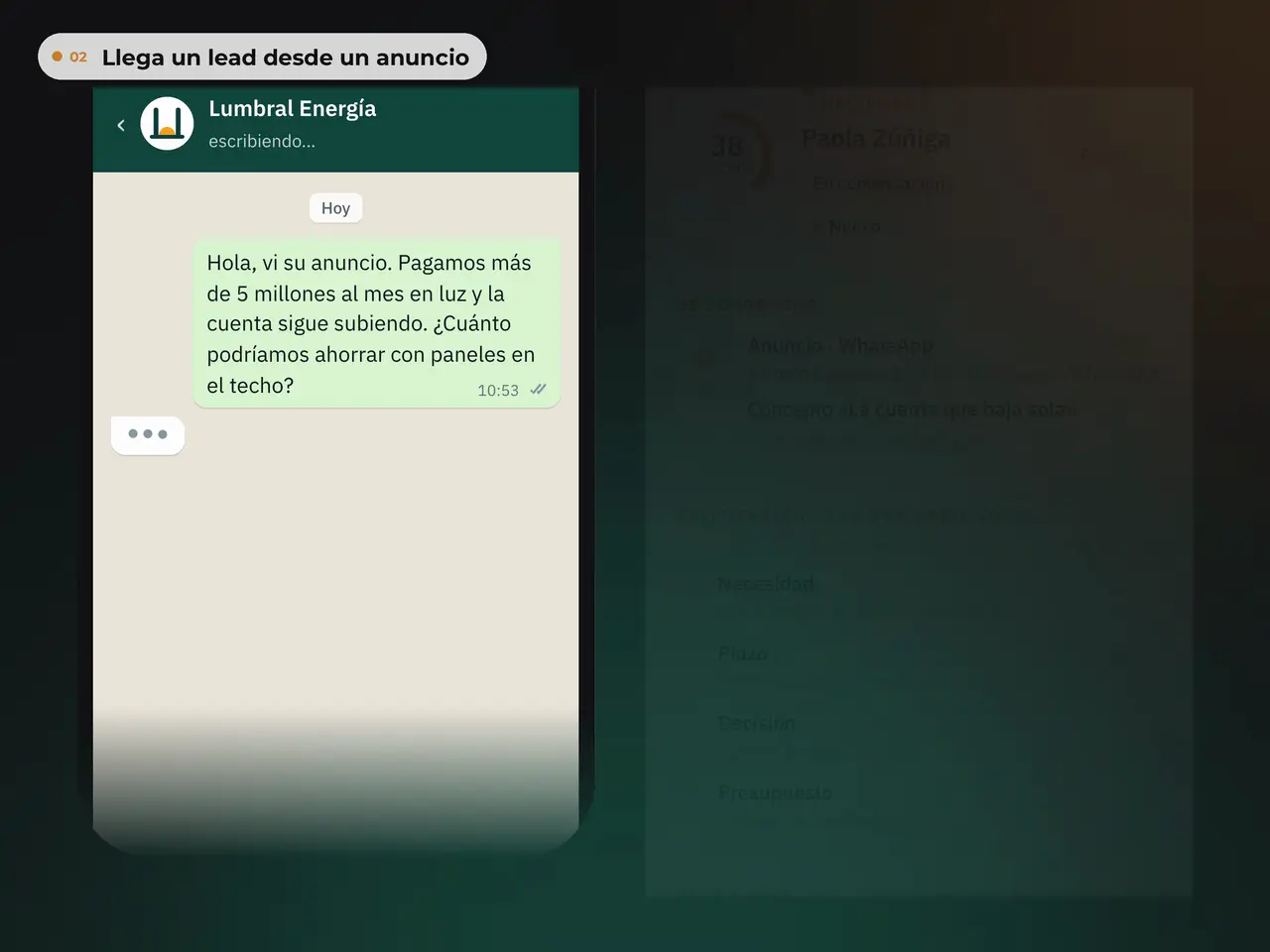1270x952 pixels.
Task: Go back using the chat header arrow
Action: pos(121,125)
